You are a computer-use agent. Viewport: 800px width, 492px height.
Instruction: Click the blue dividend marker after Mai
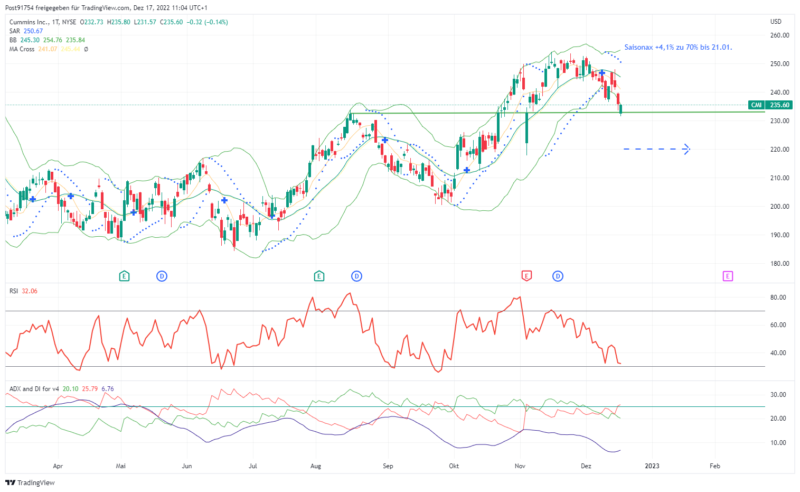[161, 275]
